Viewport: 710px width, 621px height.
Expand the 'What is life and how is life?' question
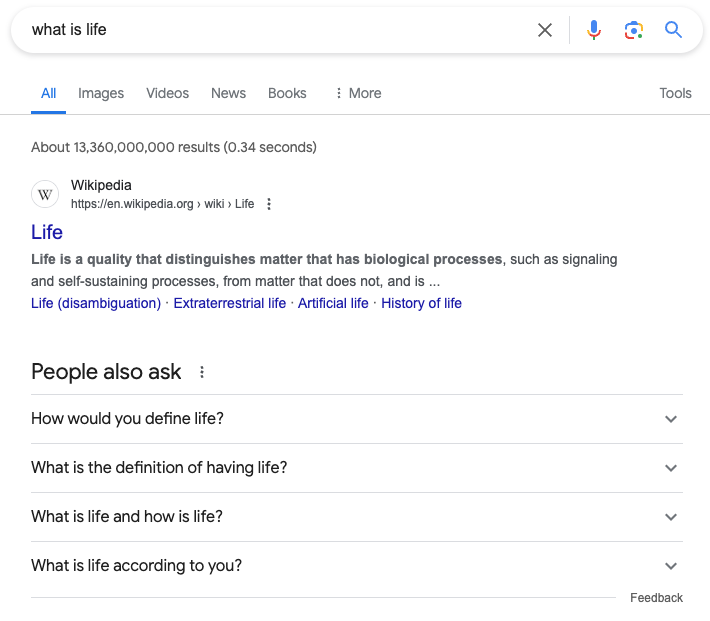click(671, 517)
